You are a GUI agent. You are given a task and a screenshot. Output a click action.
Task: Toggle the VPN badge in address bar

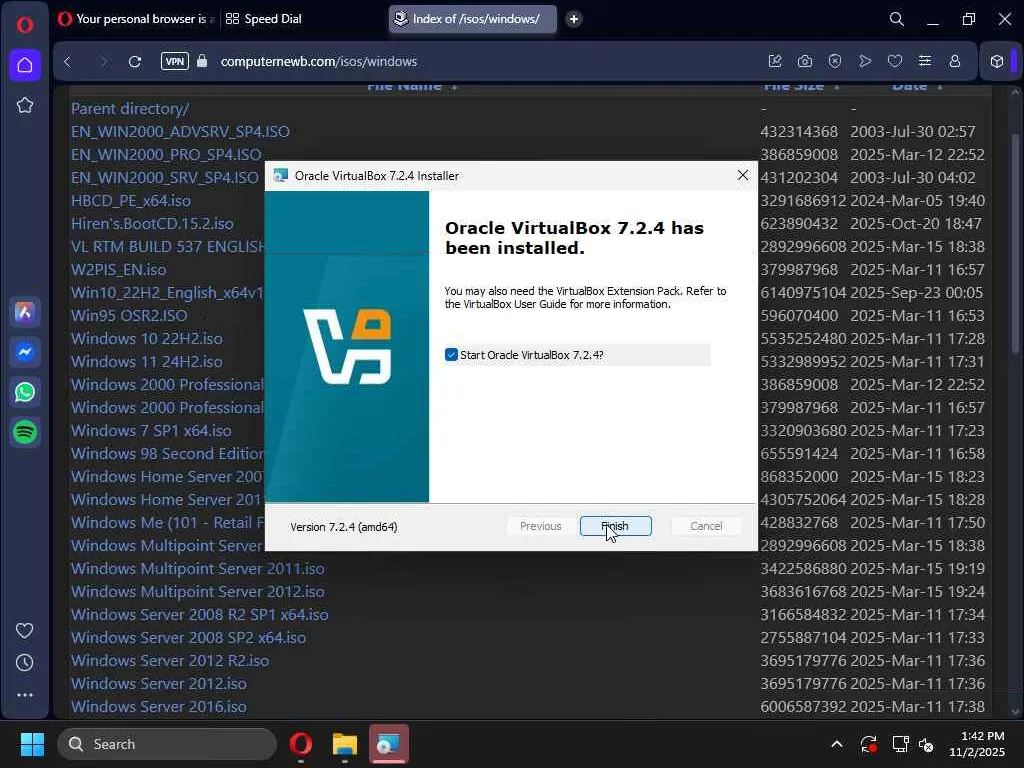click(174, 61)
